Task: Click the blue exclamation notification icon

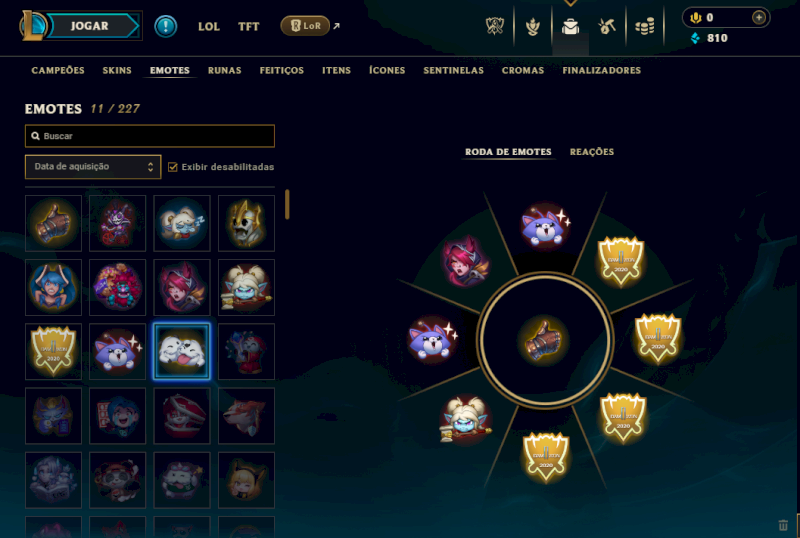Action: (x=165, y=26)
